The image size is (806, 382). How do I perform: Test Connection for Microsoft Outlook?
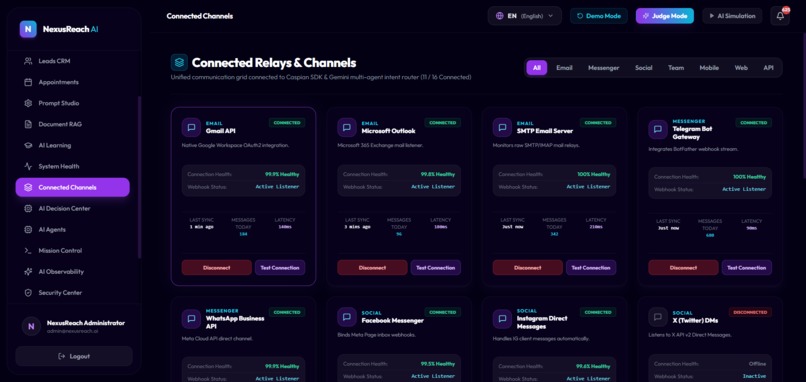(435, 268)
